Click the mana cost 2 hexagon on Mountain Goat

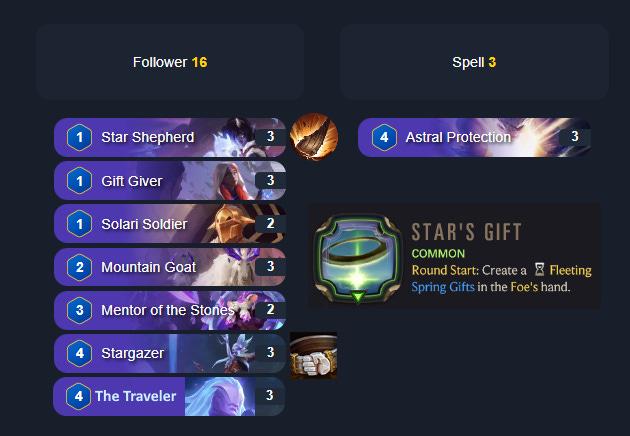(80, 267)
